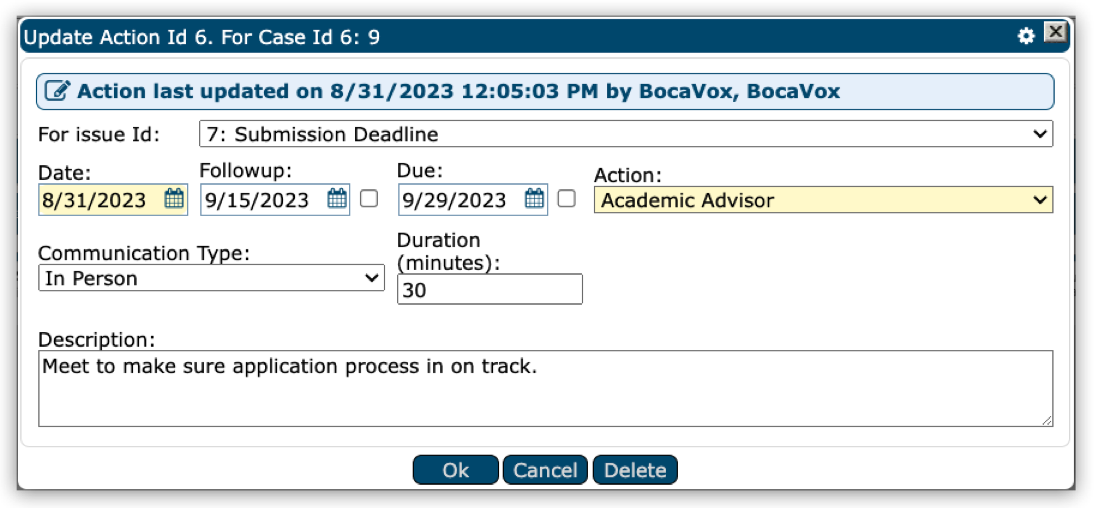Open the Followup calendar picker icon
Viewport: 1095px width, 508px height.
[338, 200]
